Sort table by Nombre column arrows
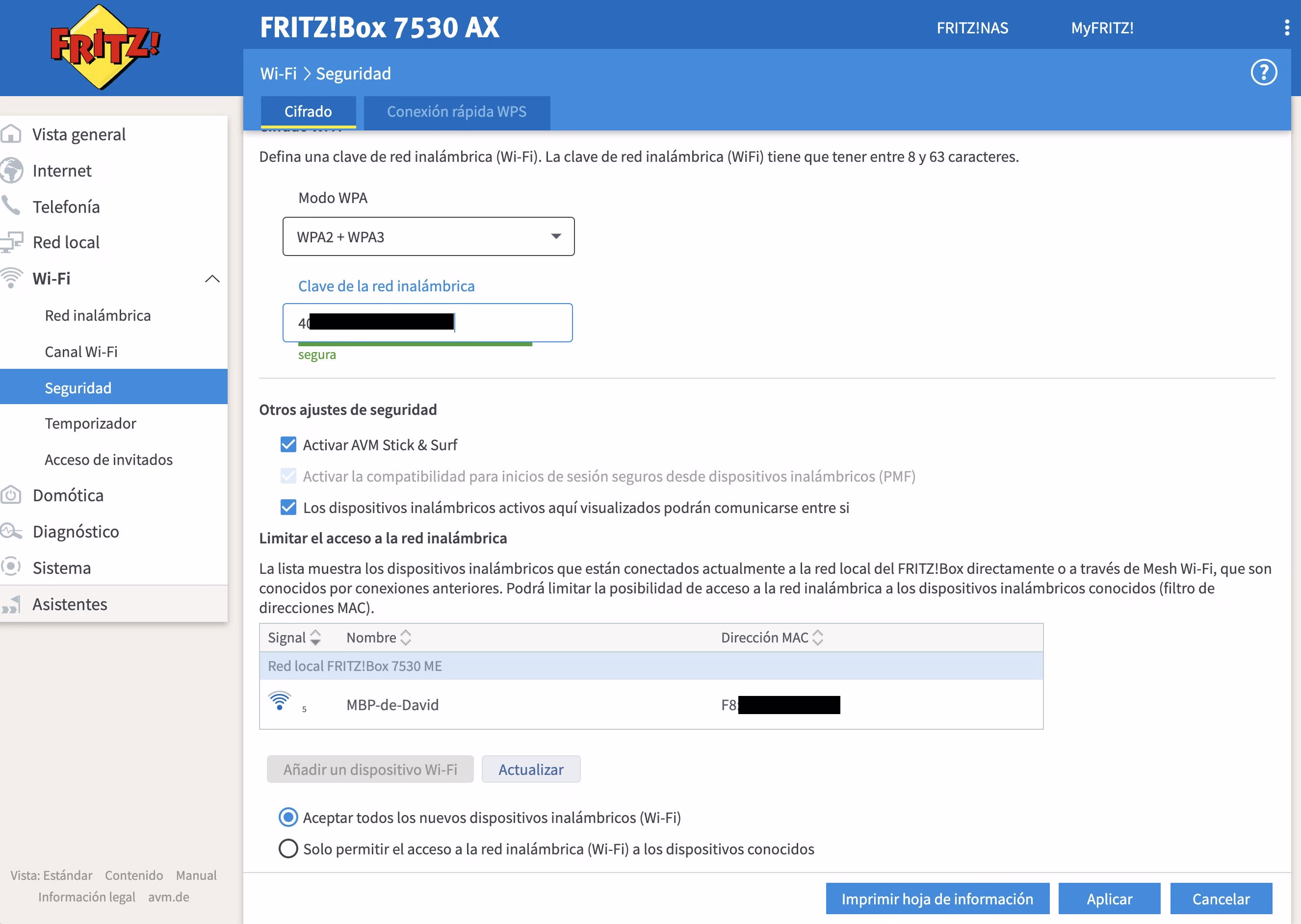Viewport: 1301px width, 924px height. (x=406, y=638)
